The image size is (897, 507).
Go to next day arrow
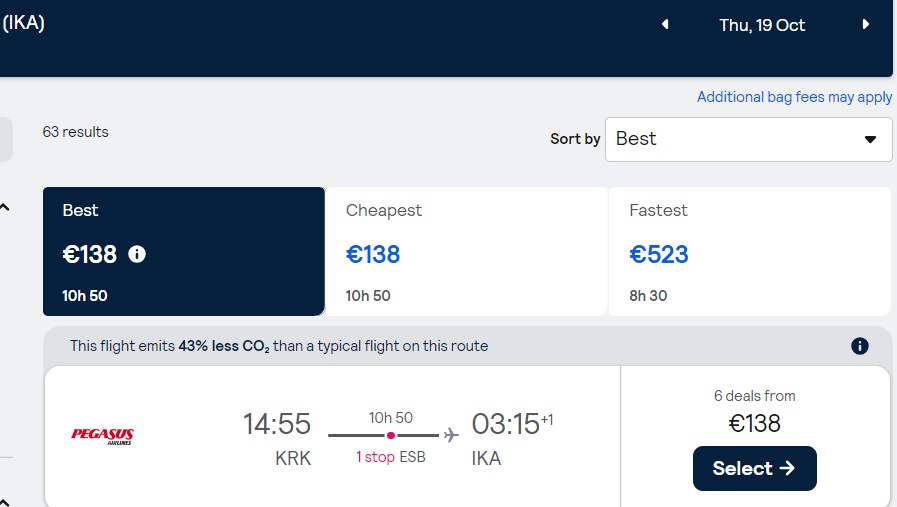point(866,24)
